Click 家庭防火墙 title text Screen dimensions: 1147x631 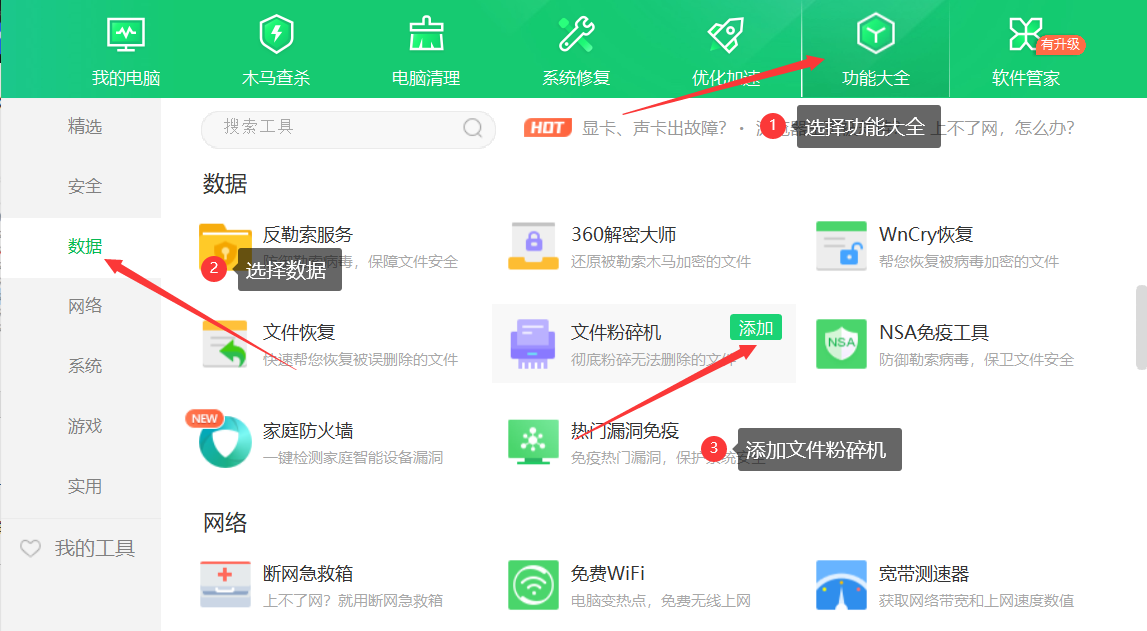[x=308, y=431]
